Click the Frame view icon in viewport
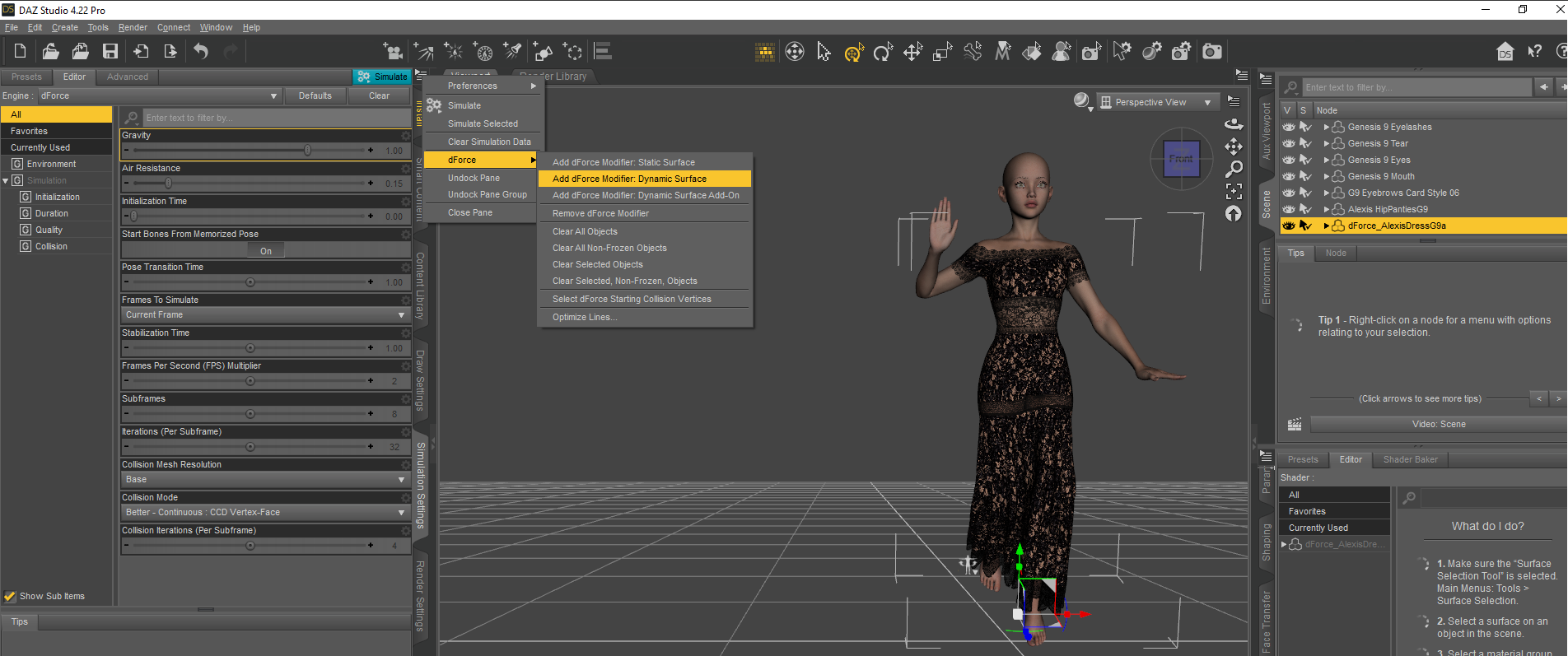The height and width of the screenshot is (656, 1568). click(1233, 191)
